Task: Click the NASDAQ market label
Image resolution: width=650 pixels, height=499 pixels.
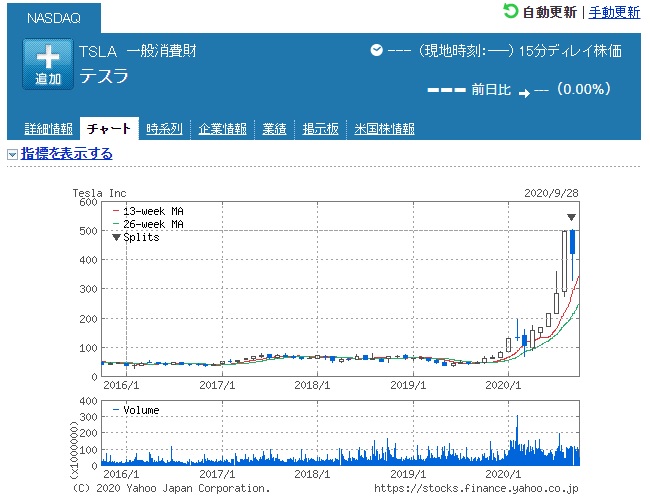Action: click(54, 18)
